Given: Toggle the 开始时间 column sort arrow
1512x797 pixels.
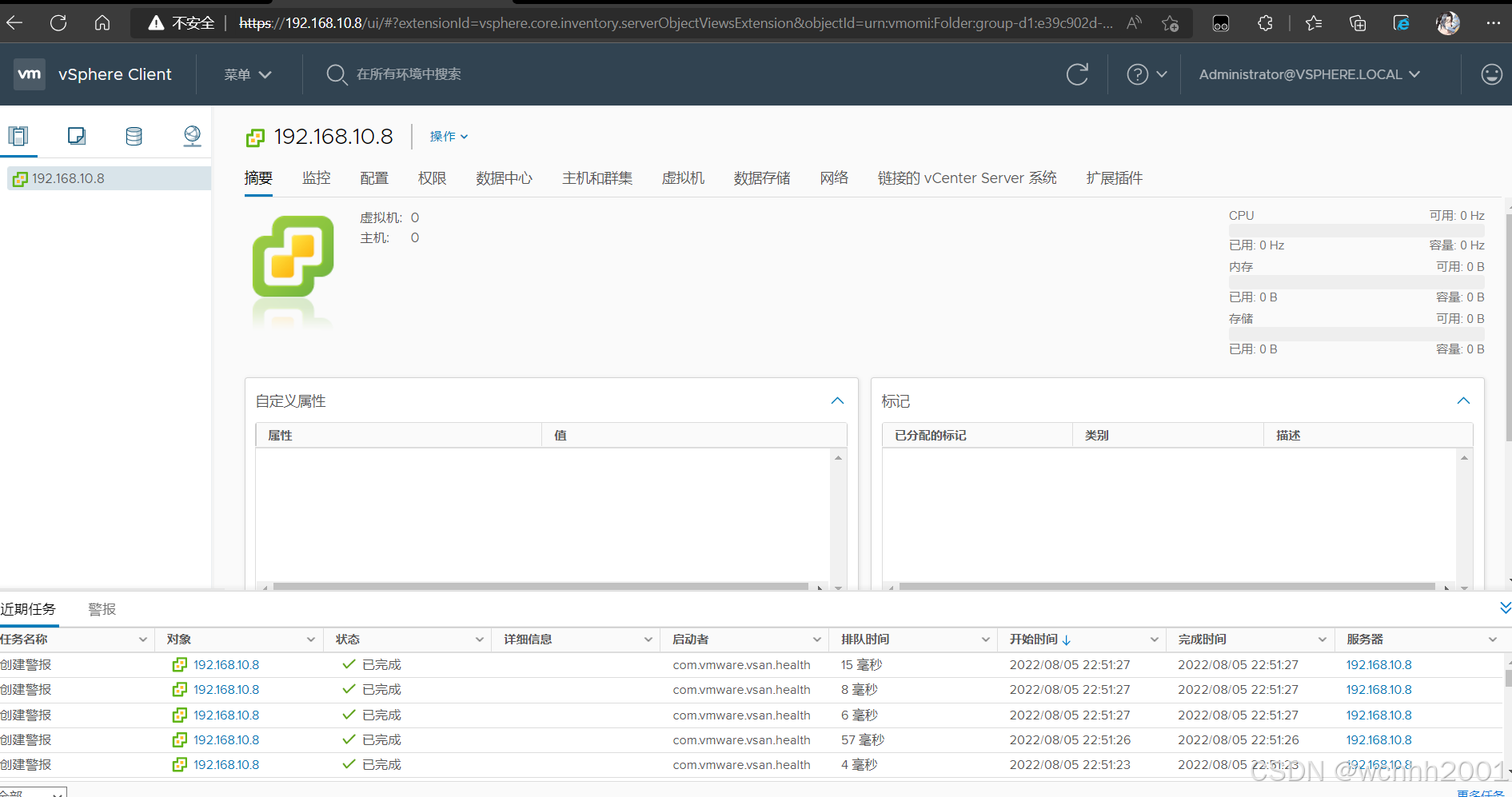Looking at the screenshot, I should tap(1067, 639).
